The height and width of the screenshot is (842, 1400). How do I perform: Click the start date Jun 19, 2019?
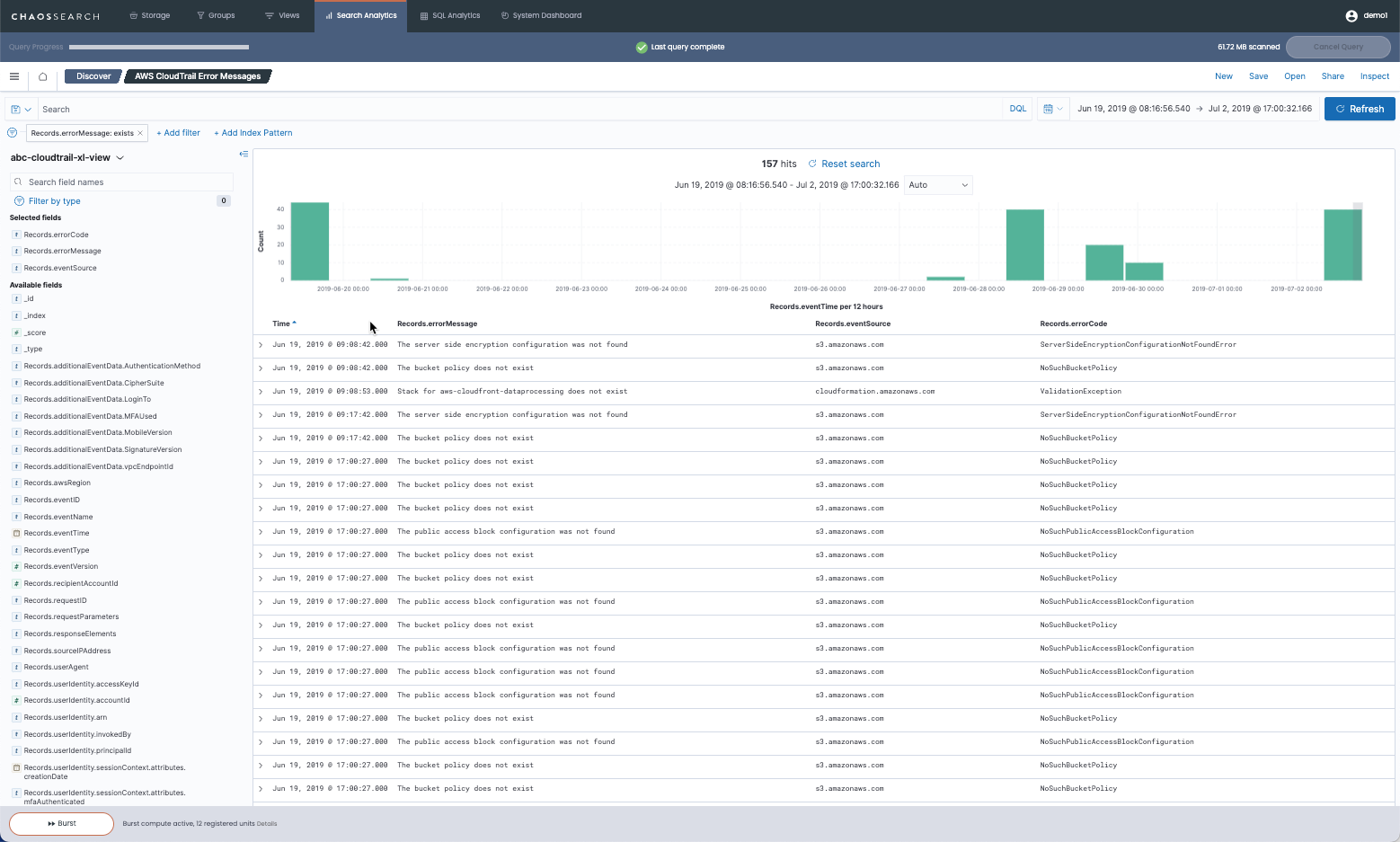pos(1133,109)
